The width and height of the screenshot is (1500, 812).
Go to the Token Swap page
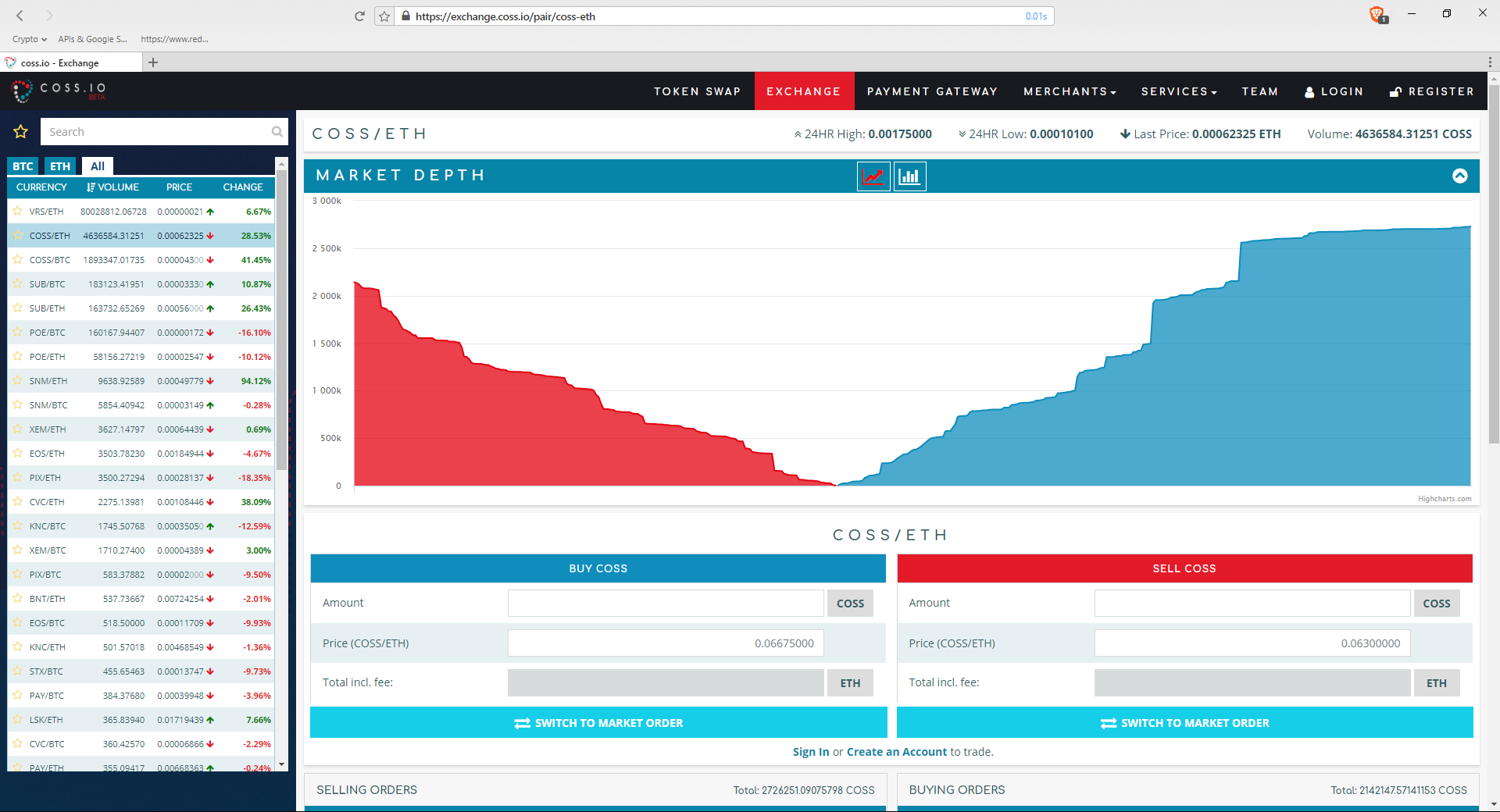click(698, 91)
